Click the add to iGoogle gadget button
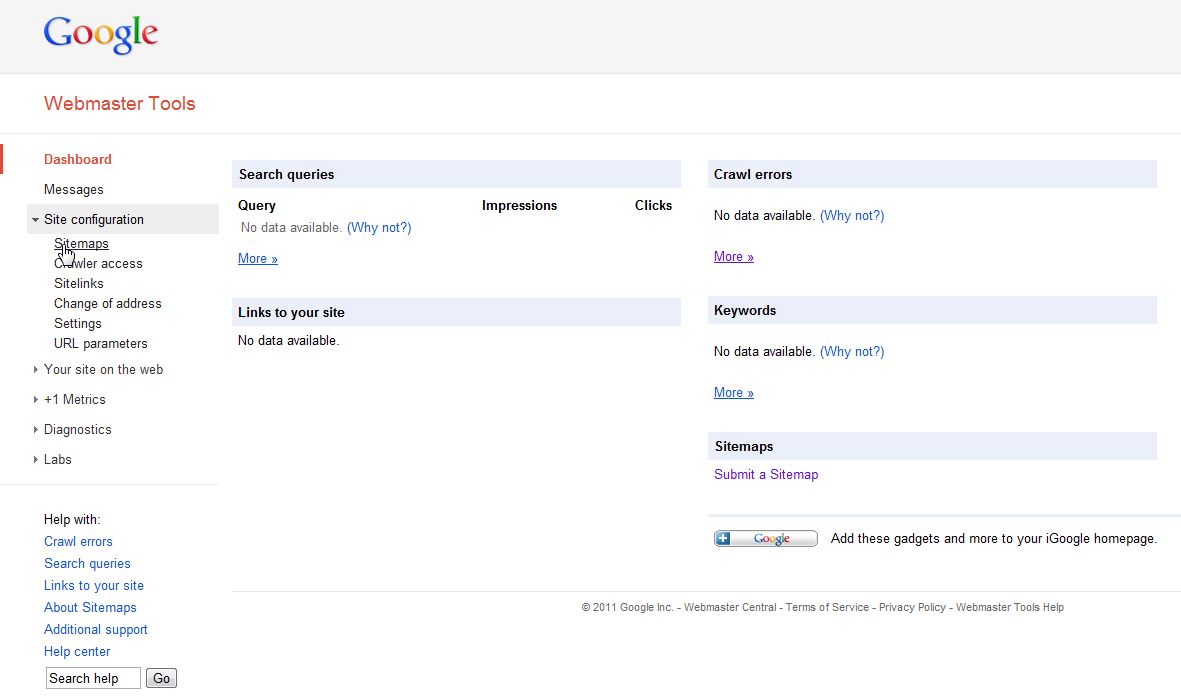The image size is (1181, 699). click(765, 539)
